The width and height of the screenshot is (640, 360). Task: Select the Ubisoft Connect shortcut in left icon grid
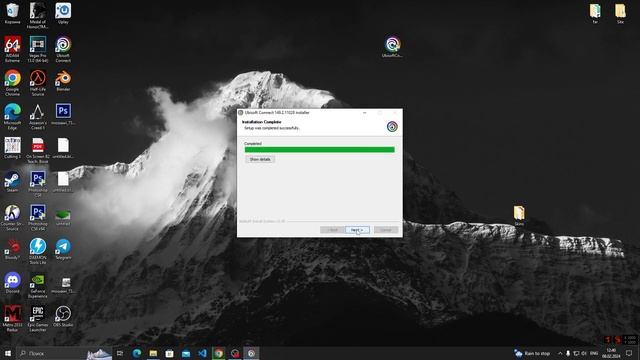point(63,49)
